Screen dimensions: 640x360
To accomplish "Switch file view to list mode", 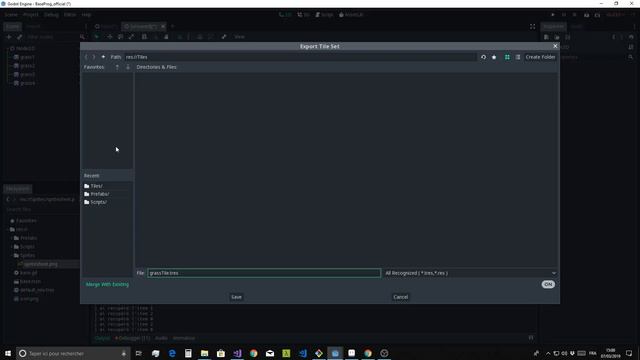I will (x=518, y=57).
